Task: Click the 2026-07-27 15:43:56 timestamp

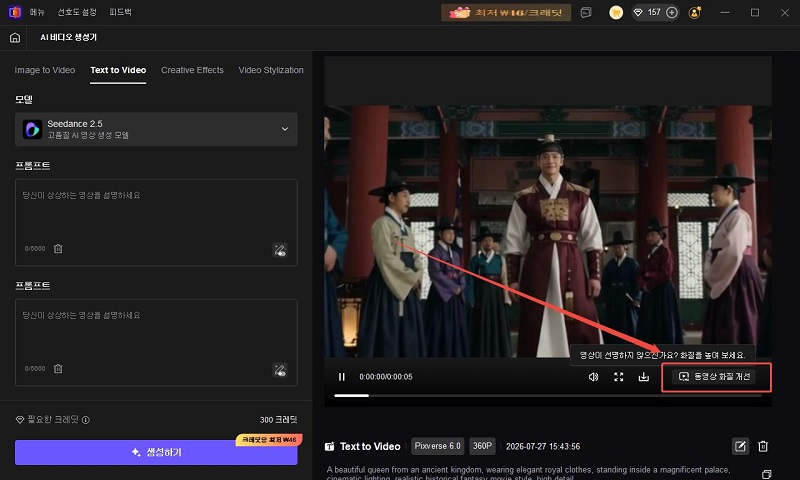Action: coord(543,447)
